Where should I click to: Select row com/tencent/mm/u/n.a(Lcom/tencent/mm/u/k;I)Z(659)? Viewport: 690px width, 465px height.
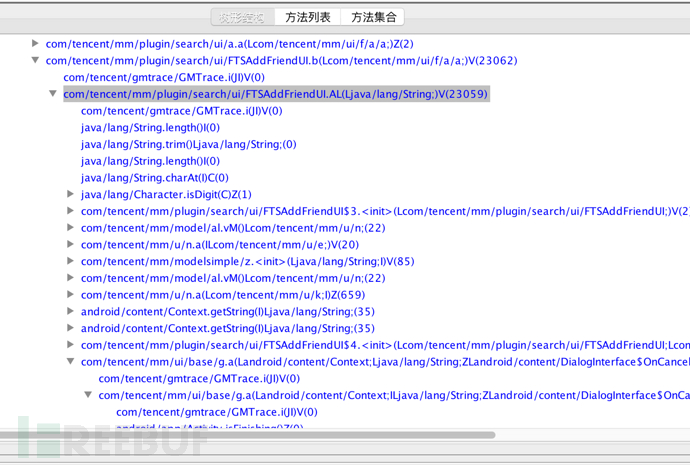click(x=223, y=295)
